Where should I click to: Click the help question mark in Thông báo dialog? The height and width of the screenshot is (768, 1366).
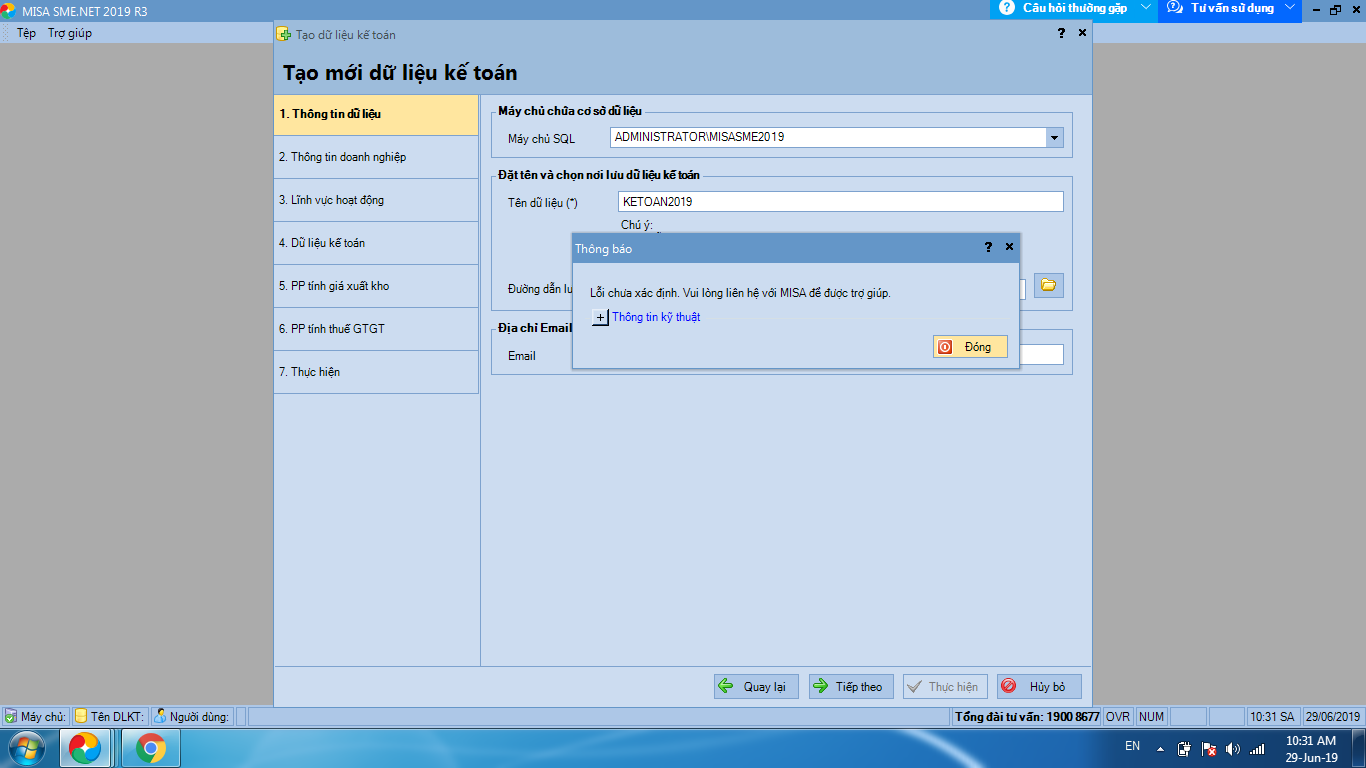(x=988, y=247)
